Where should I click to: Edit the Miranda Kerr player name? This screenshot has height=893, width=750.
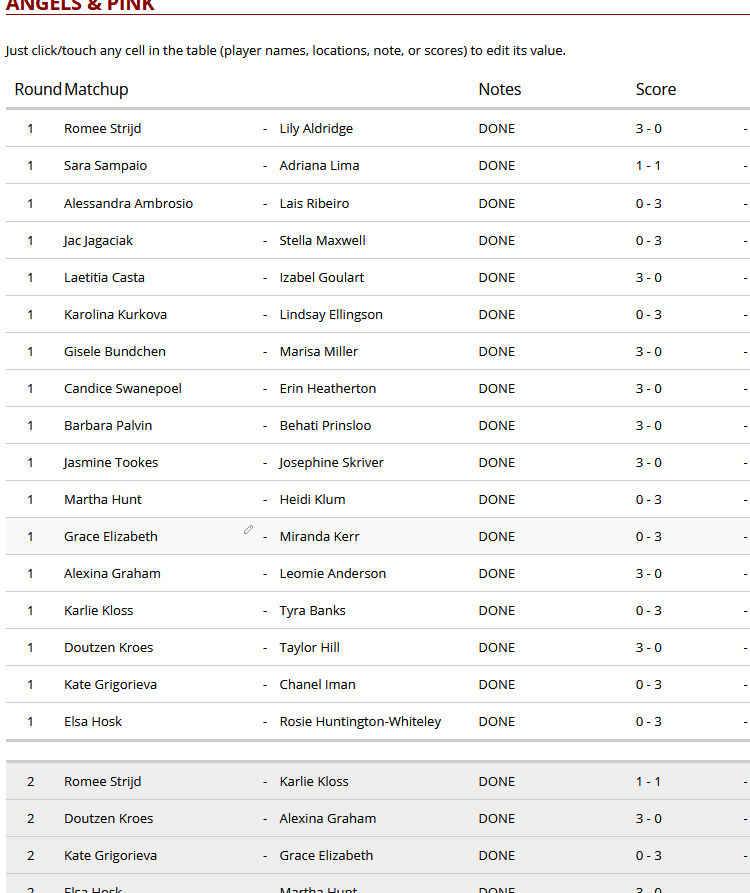coord(319,536)
